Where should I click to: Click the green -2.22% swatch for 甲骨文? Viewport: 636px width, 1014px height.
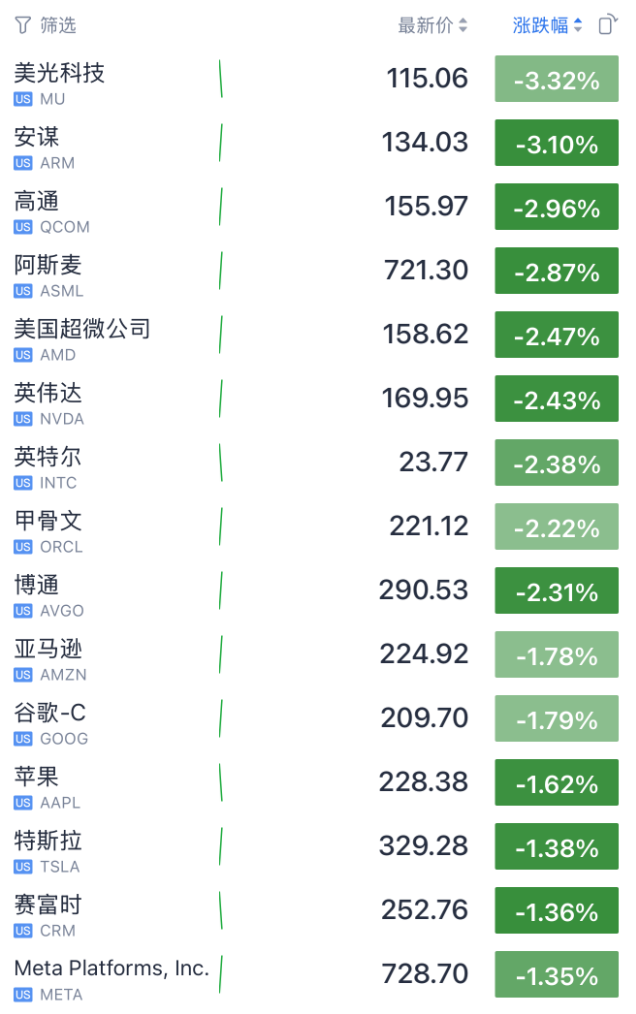(x=556, y=528)
